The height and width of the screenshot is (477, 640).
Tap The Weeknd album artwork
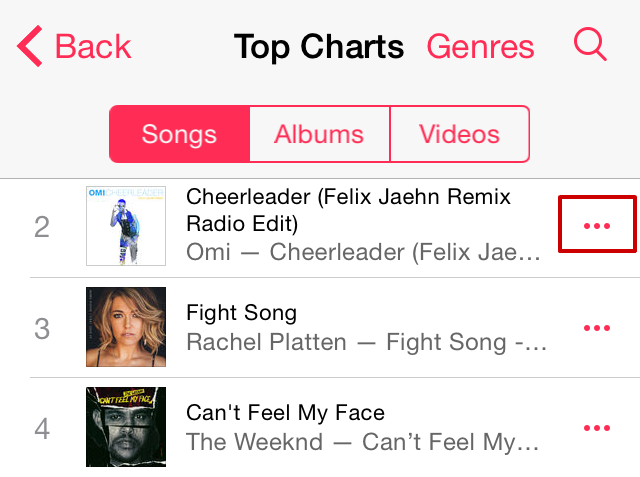[126, 428]
